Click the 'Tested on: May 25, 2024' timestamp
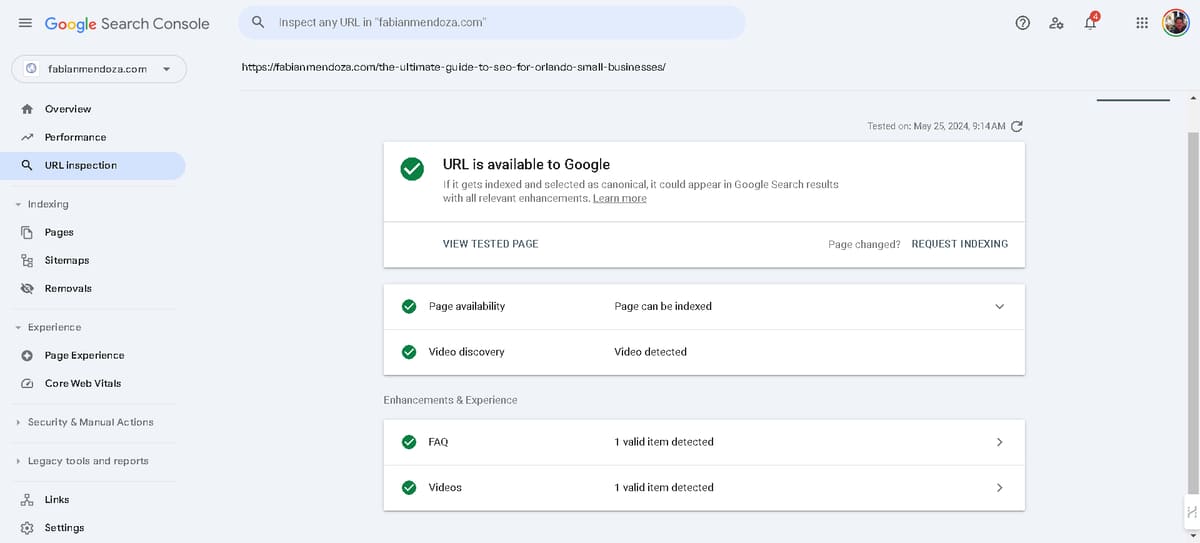Screen dimensions: 1200x543 click(937, 126)
